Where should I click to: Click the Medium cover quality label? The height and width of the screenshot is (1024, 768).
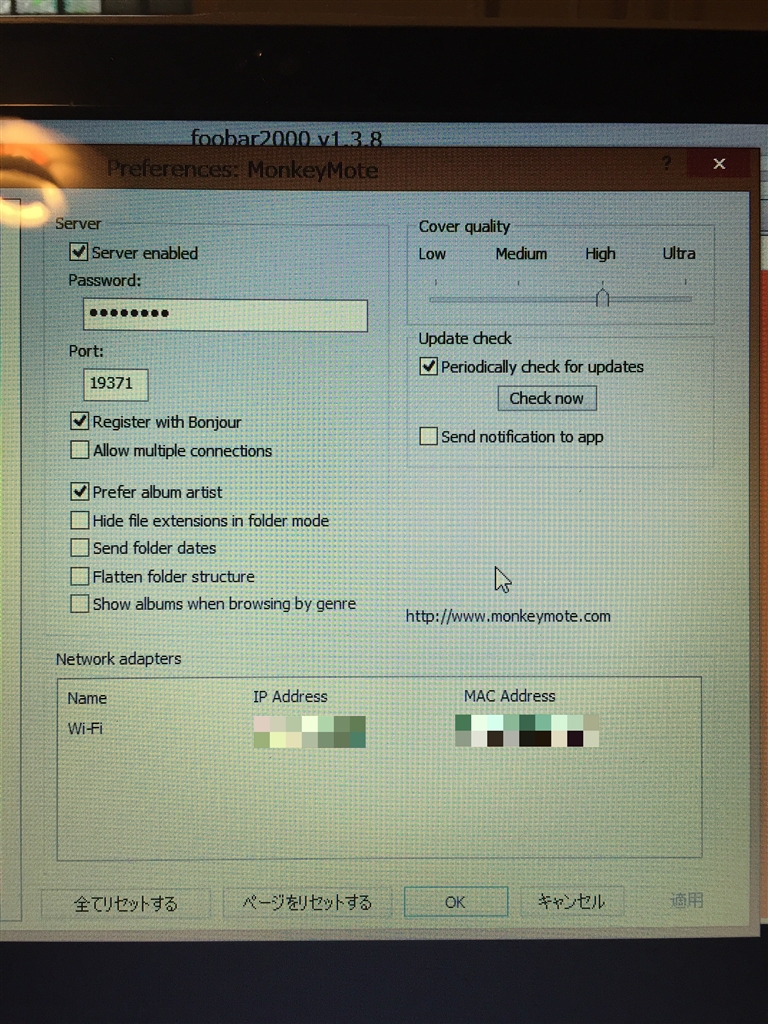tap(521, 253)
